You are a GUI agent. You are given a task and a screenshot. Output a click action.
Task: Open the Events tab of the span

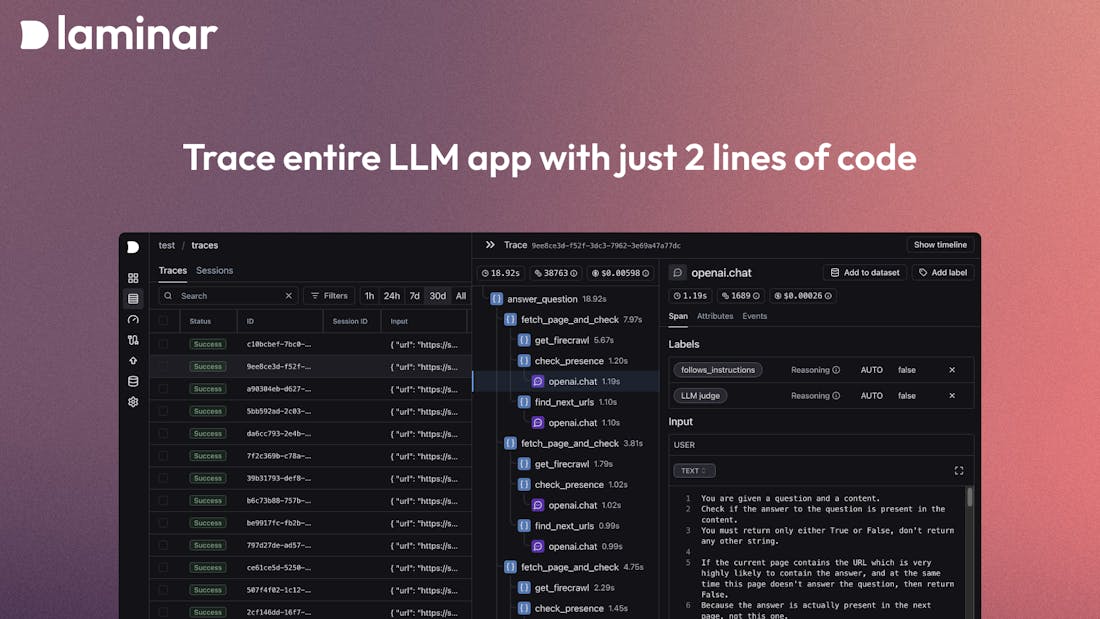click(755, 317)
